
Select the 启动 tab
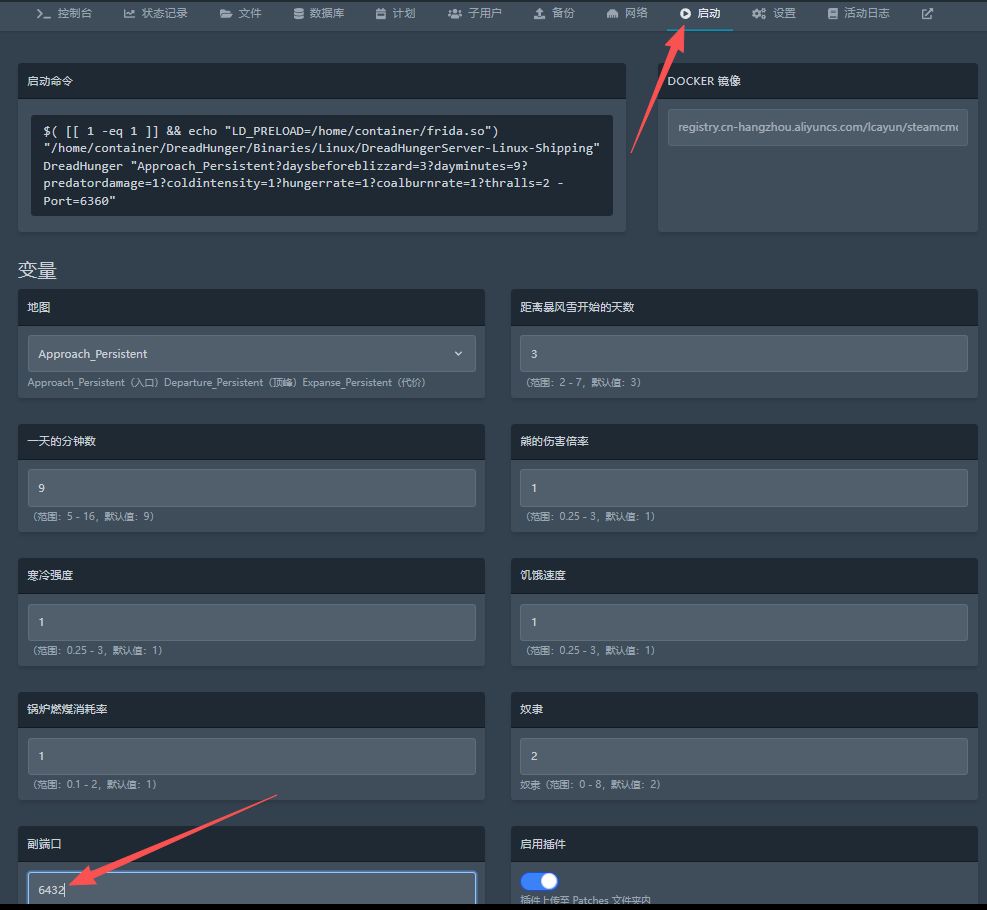tap(699, 14)
